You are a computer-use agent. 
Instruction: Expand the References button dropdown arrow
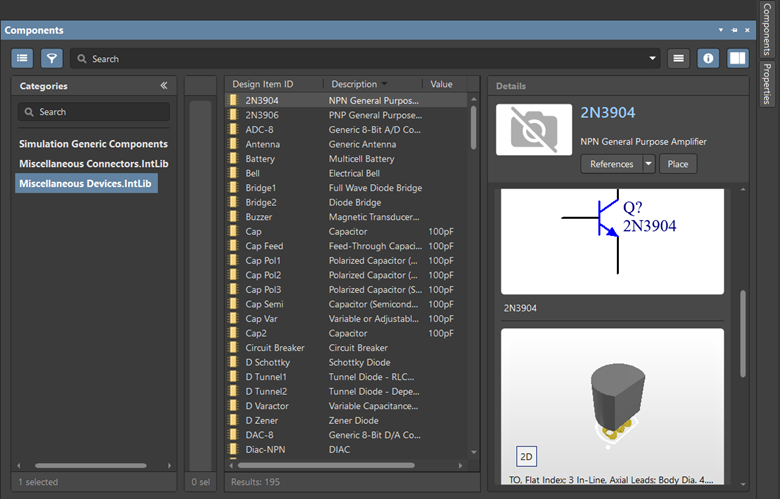pyautogui.click(x=649, y=164)
